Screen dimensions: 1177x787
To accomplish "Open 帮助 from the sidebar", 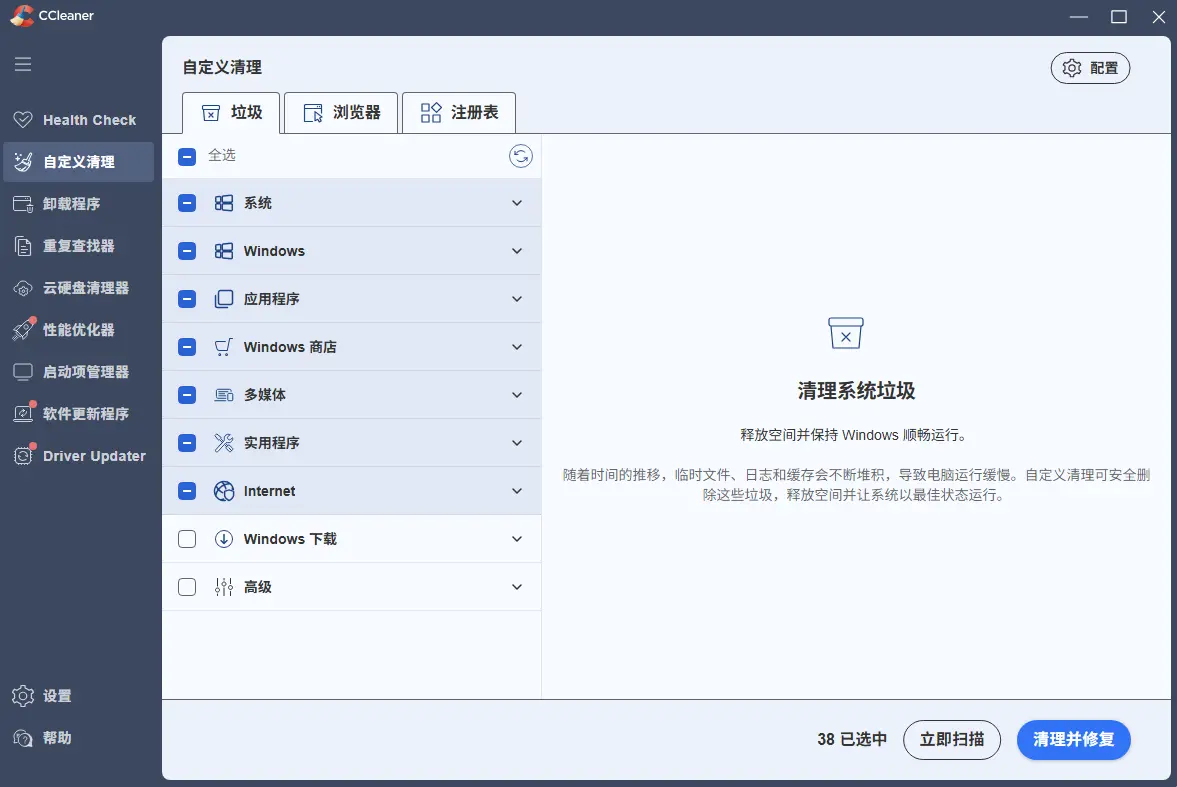I will coord(79,738).
